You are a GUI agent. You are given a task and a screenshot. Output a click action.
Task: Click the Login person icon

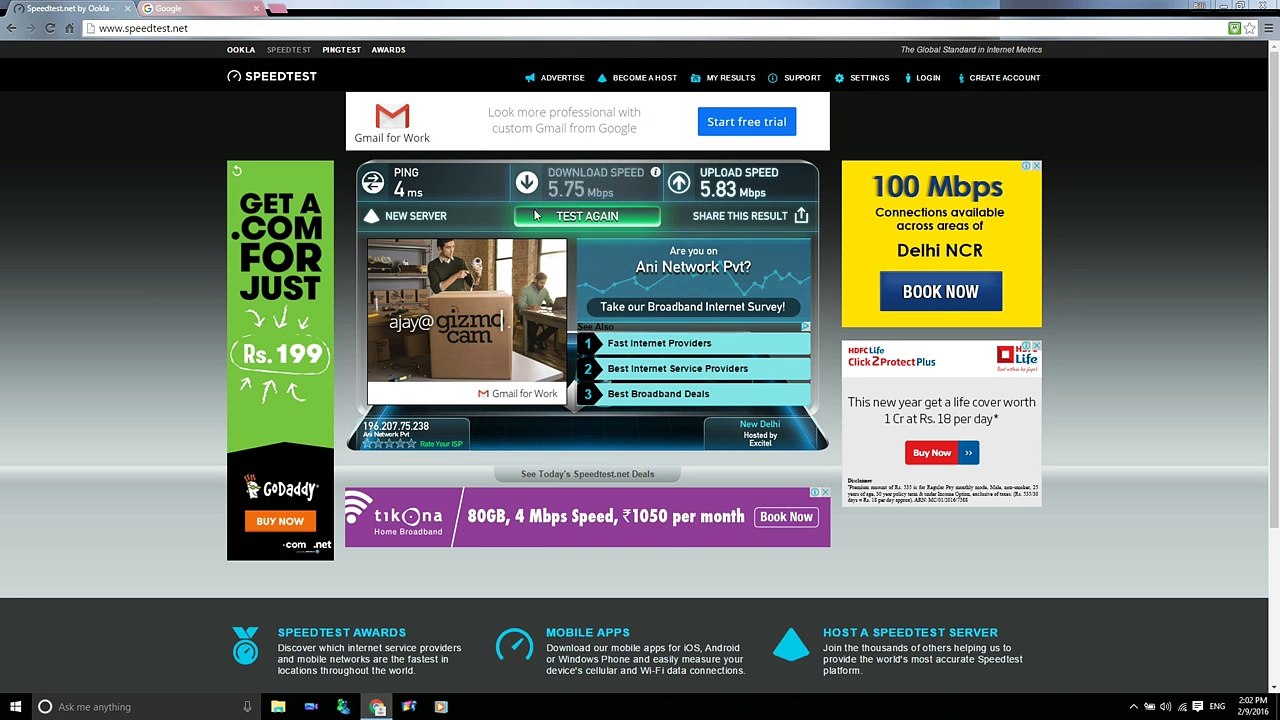[x=907, y=78]
